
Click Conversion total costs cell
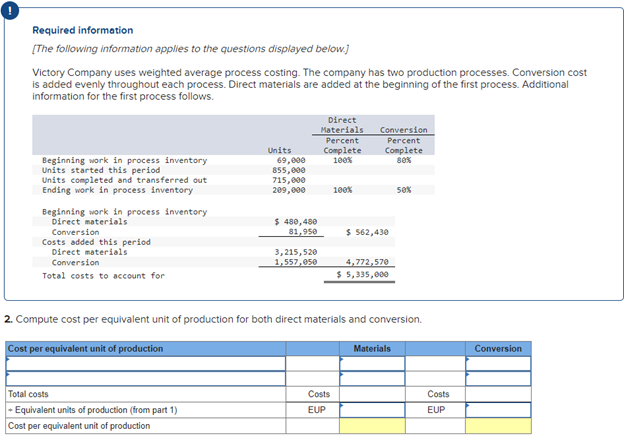[x=498, y=394]
